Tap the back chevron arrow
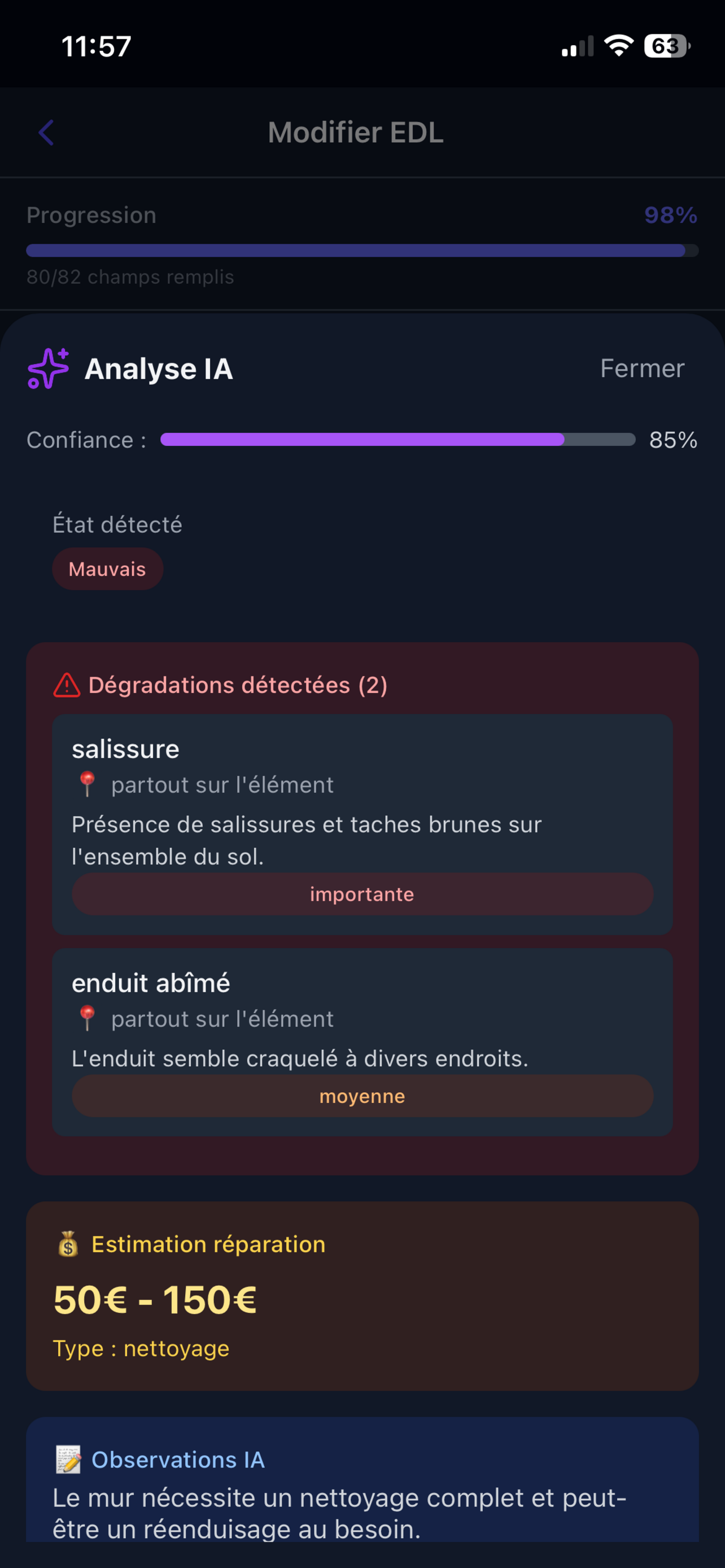This screenshot has width=725, height=1568. click(x=46, y=132)
